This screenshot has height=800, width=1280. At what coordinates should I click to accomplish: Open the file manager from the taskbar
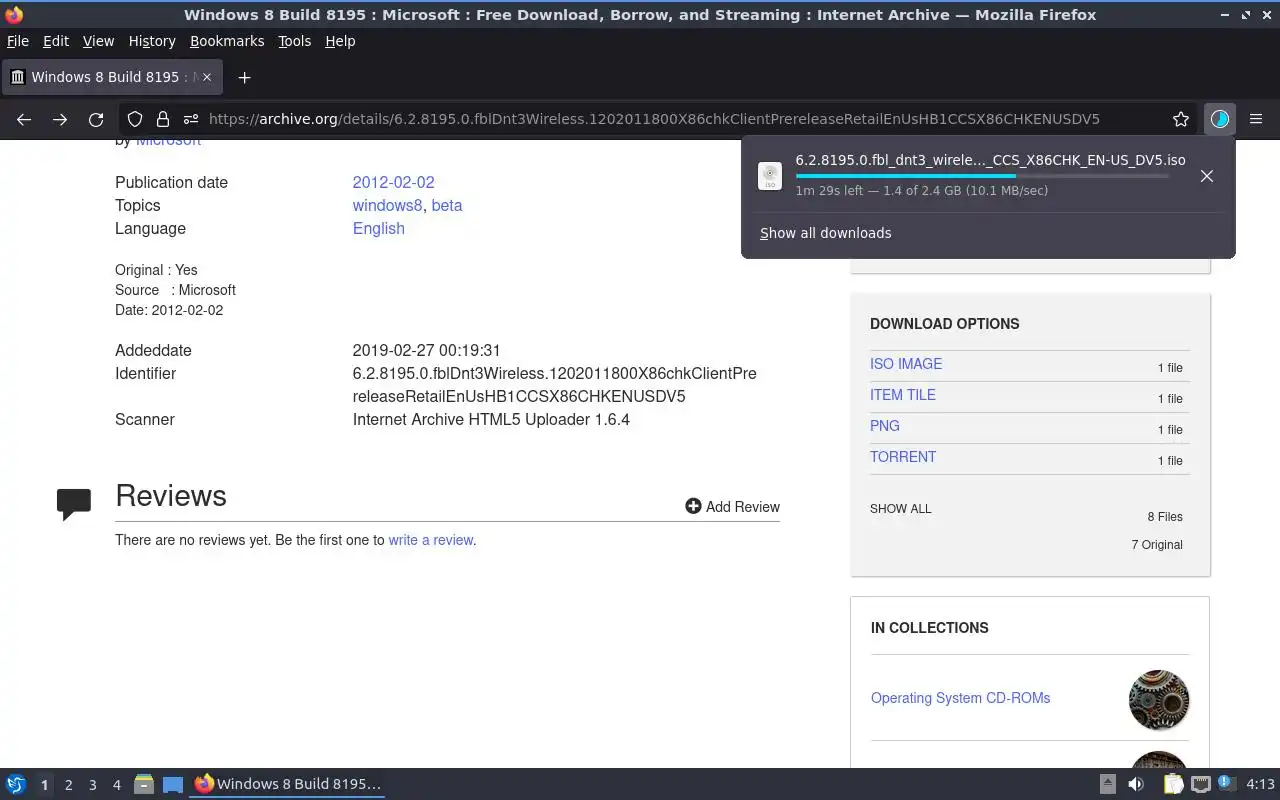pos(144,784)
